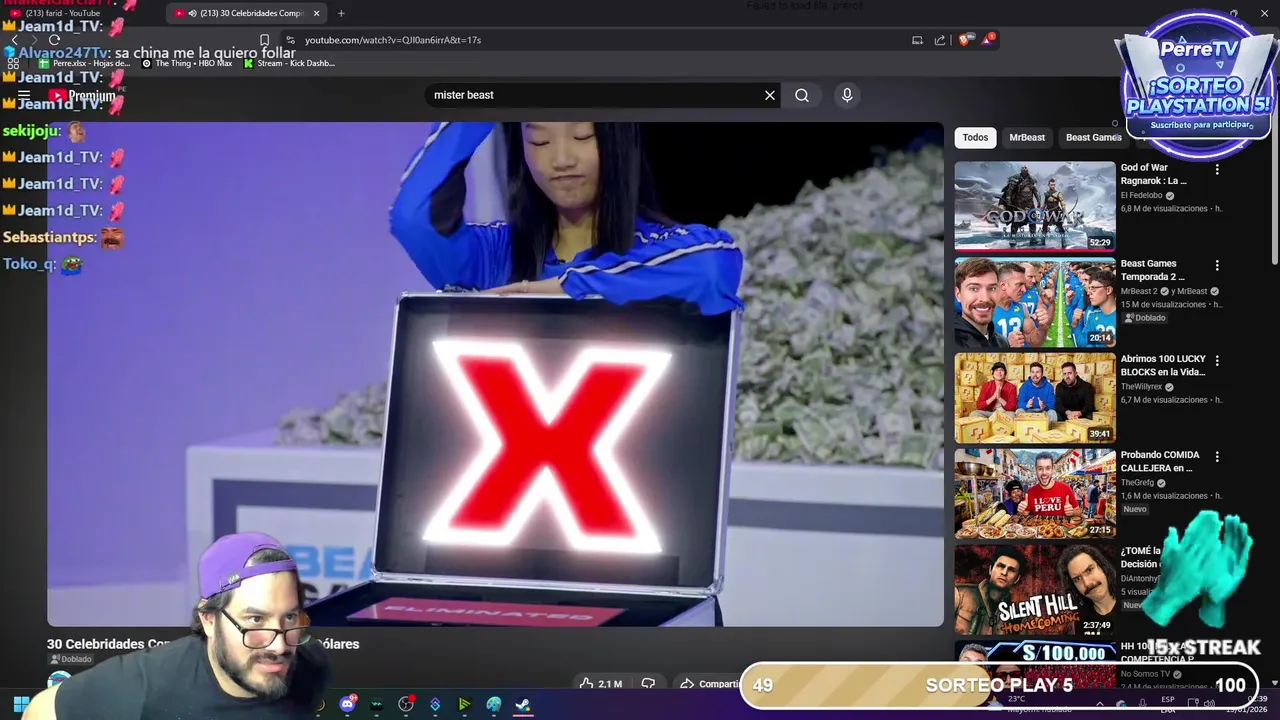1280x720 pixels.
Task: Open God of War Ragnarok video title
Action: click(x=1154, y=174)
